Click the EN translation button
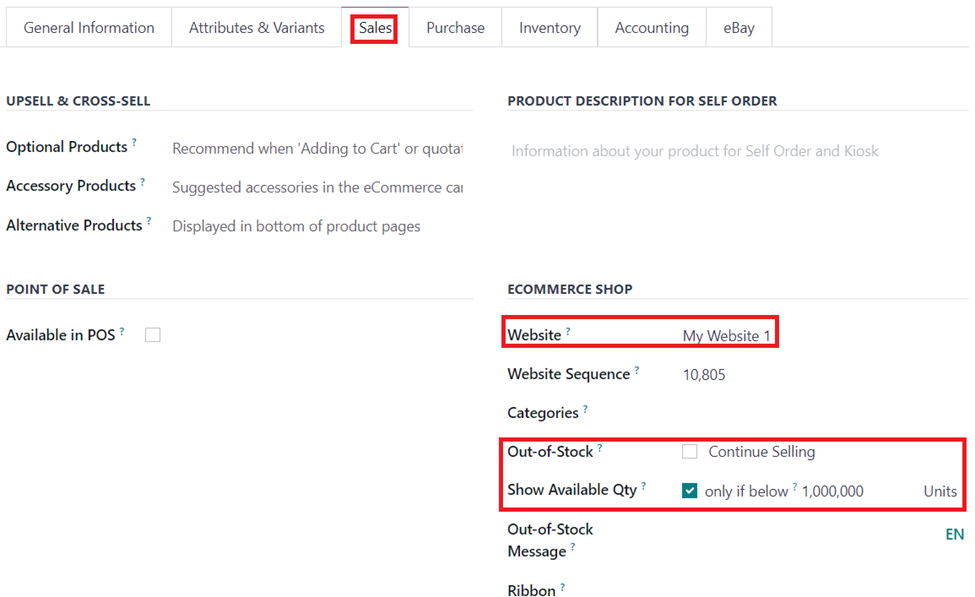This screenshot has width=975, height=597. pyautogui.click(x=954, y=534)
